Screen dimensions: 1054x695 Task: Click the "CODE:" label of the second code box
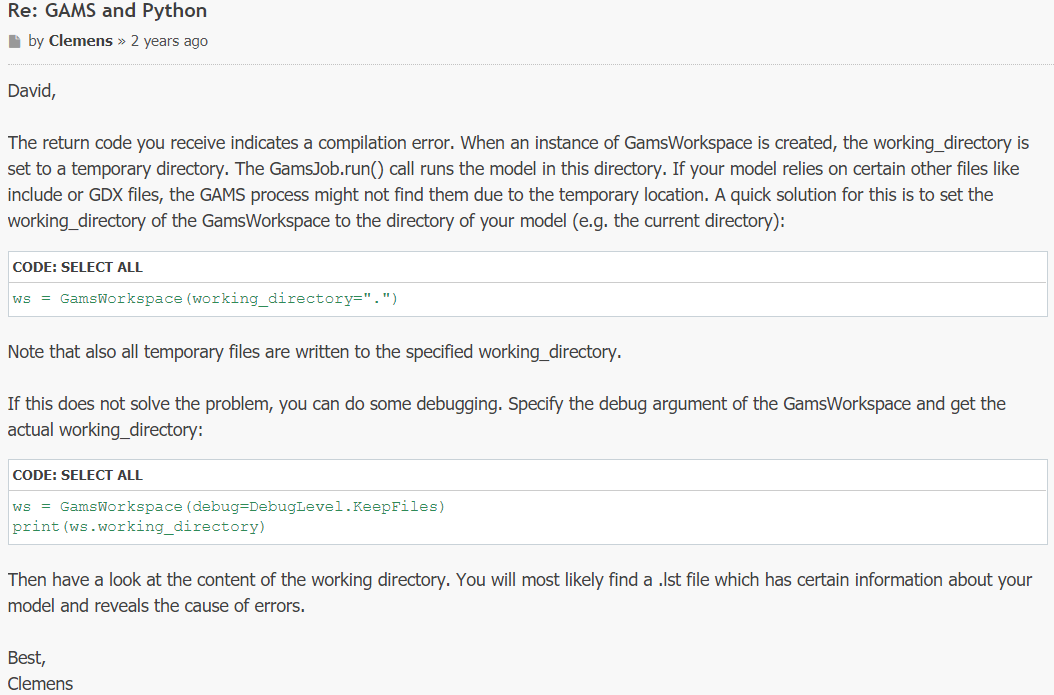[35, 475]
